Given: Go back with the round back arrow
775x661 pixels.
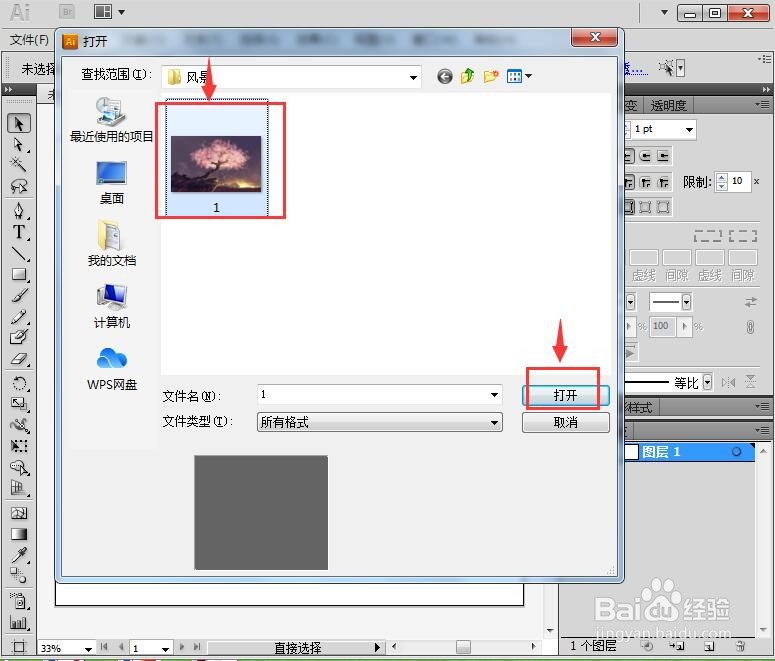Looking at the screenshot, I should [445, 76].
